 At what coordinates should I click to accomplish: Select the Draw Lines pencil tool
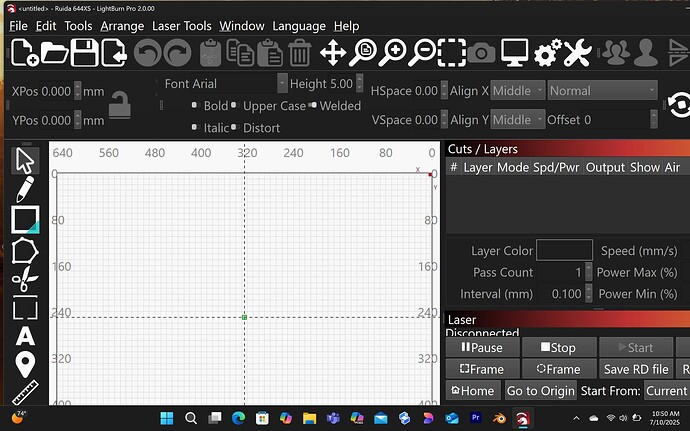25,189
